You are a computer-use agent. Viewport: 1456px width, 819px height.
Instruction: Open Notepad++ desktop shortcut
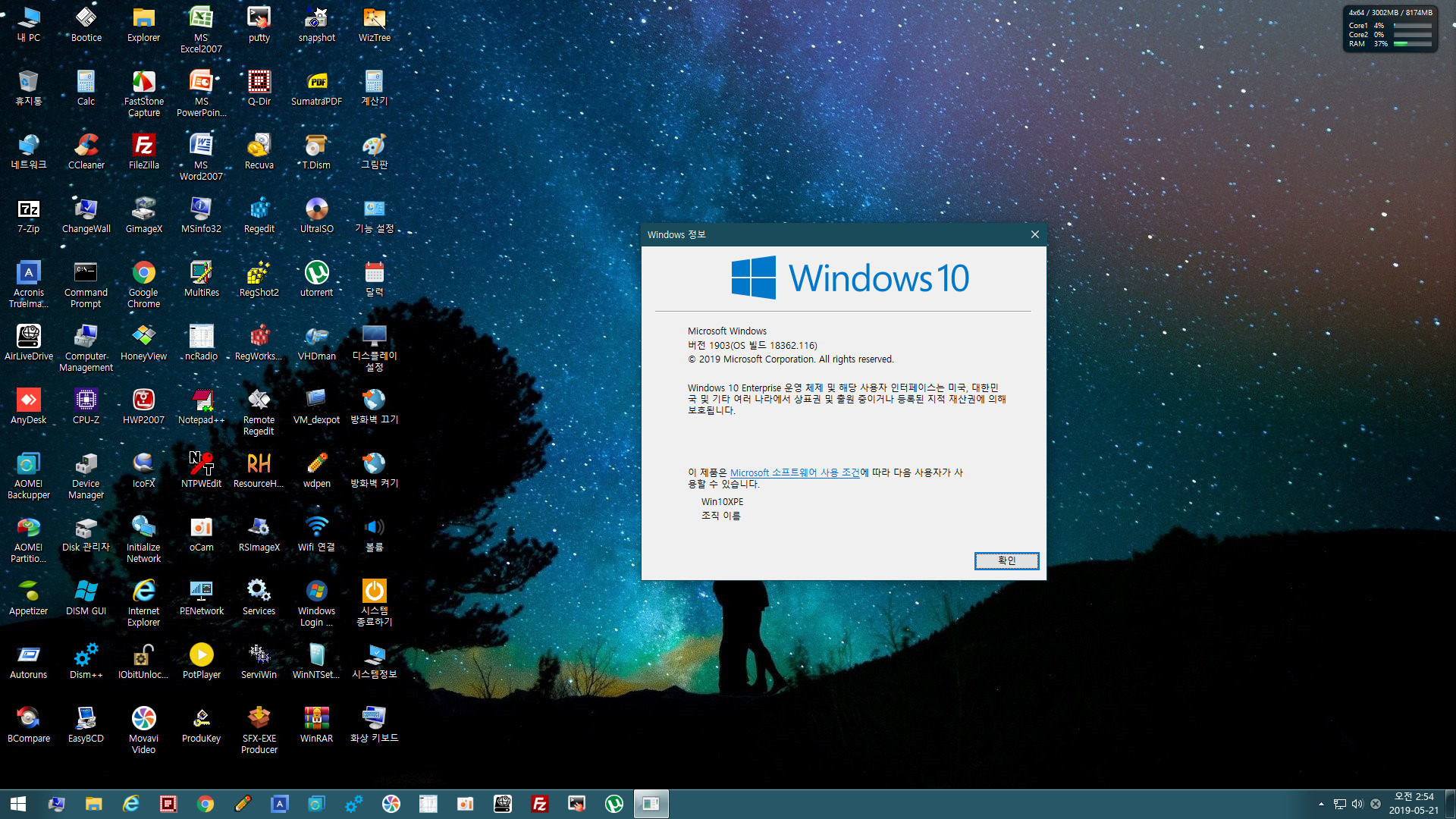pyautogui.click(x=201, y=406)
